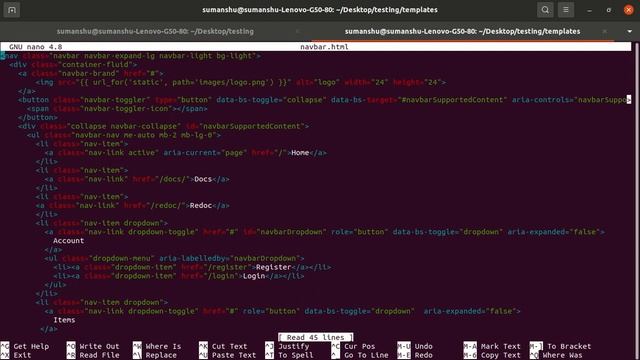Click navbar.html filename in nano title

pyautogui.click(x=324, y=47)
